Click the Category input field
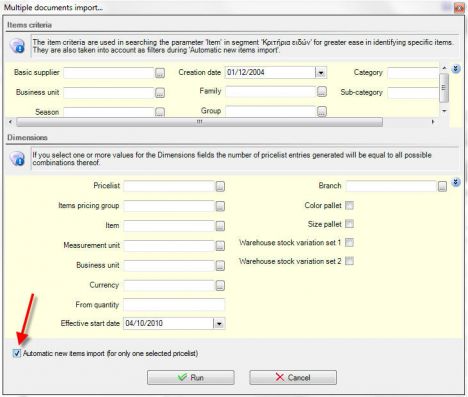468x397 pixels. click(x=413, y=73)
